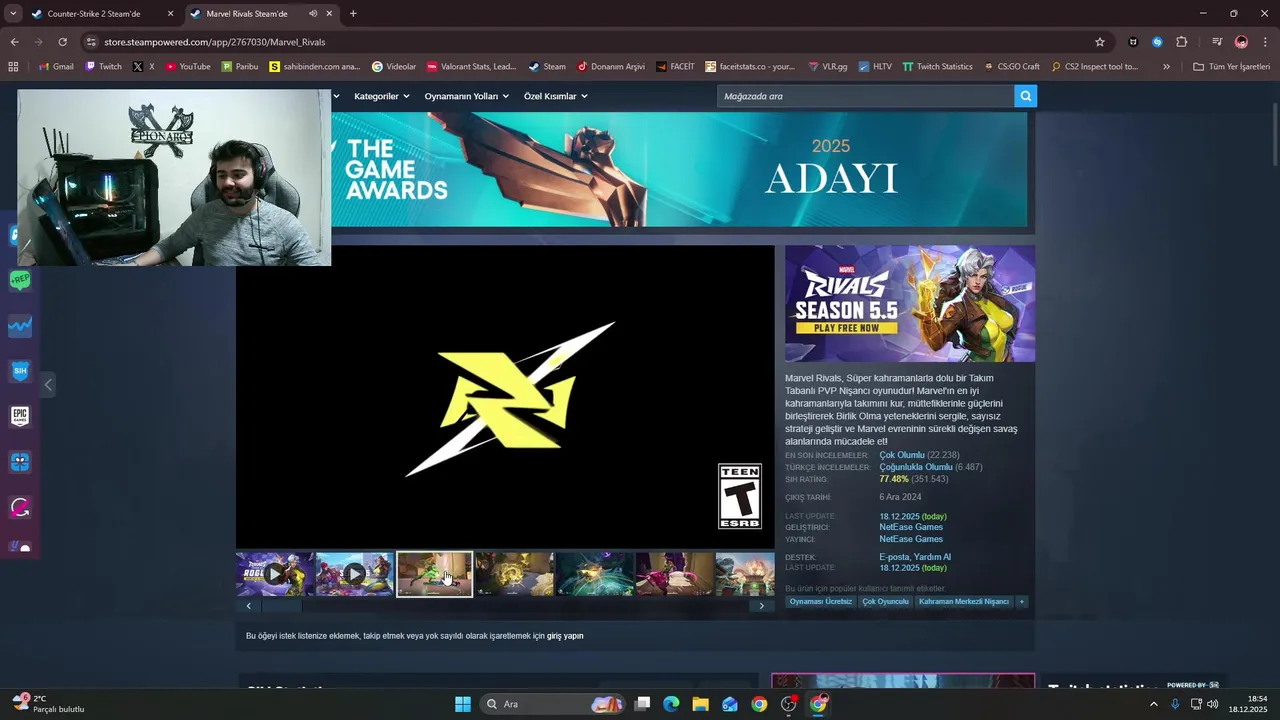Expand the Özel Kısımlar menu
This screenshot has width=1280, height=720.
point(555,96)
